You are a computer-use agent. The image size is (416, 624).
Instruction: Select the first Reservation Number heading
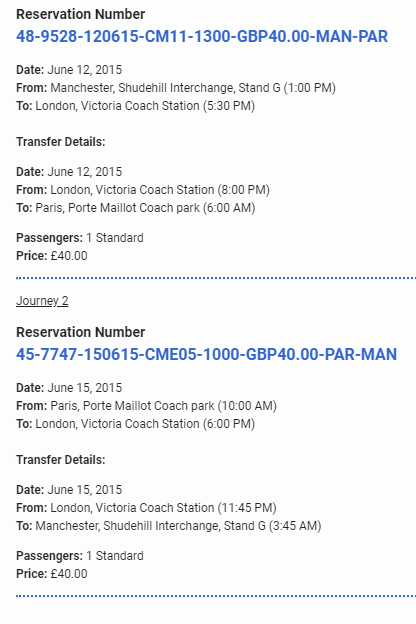pyautogui.click(x=80, y=14)
